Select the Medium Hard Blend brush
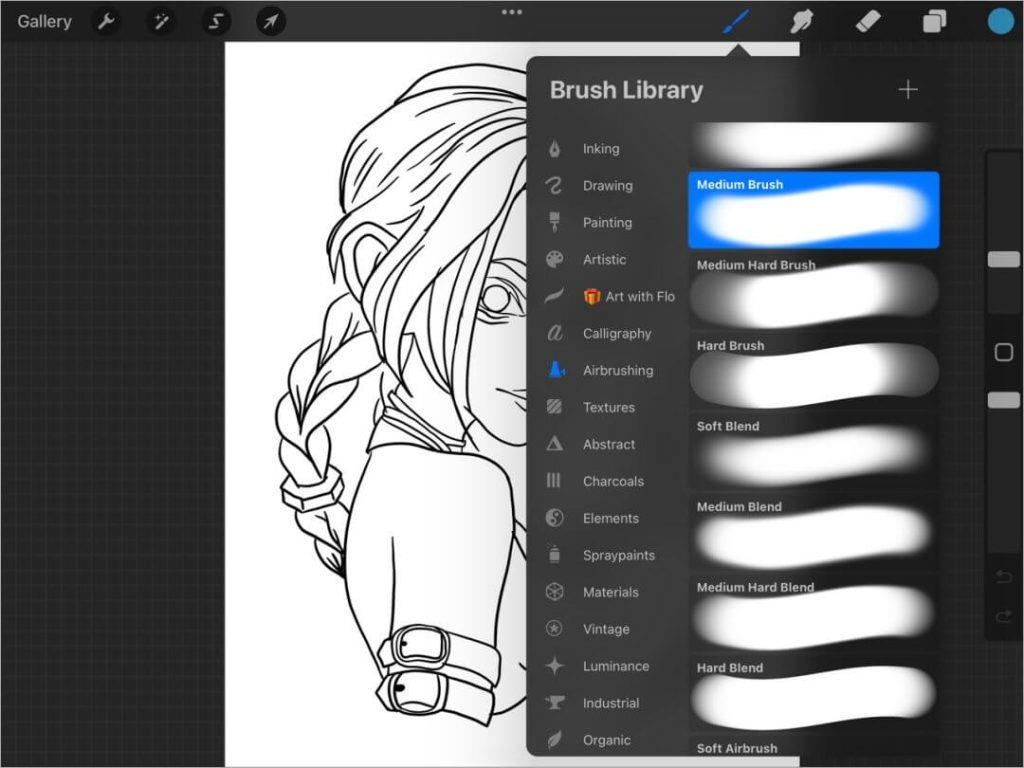The image size is (1024, 768). (x=814, y=613)
